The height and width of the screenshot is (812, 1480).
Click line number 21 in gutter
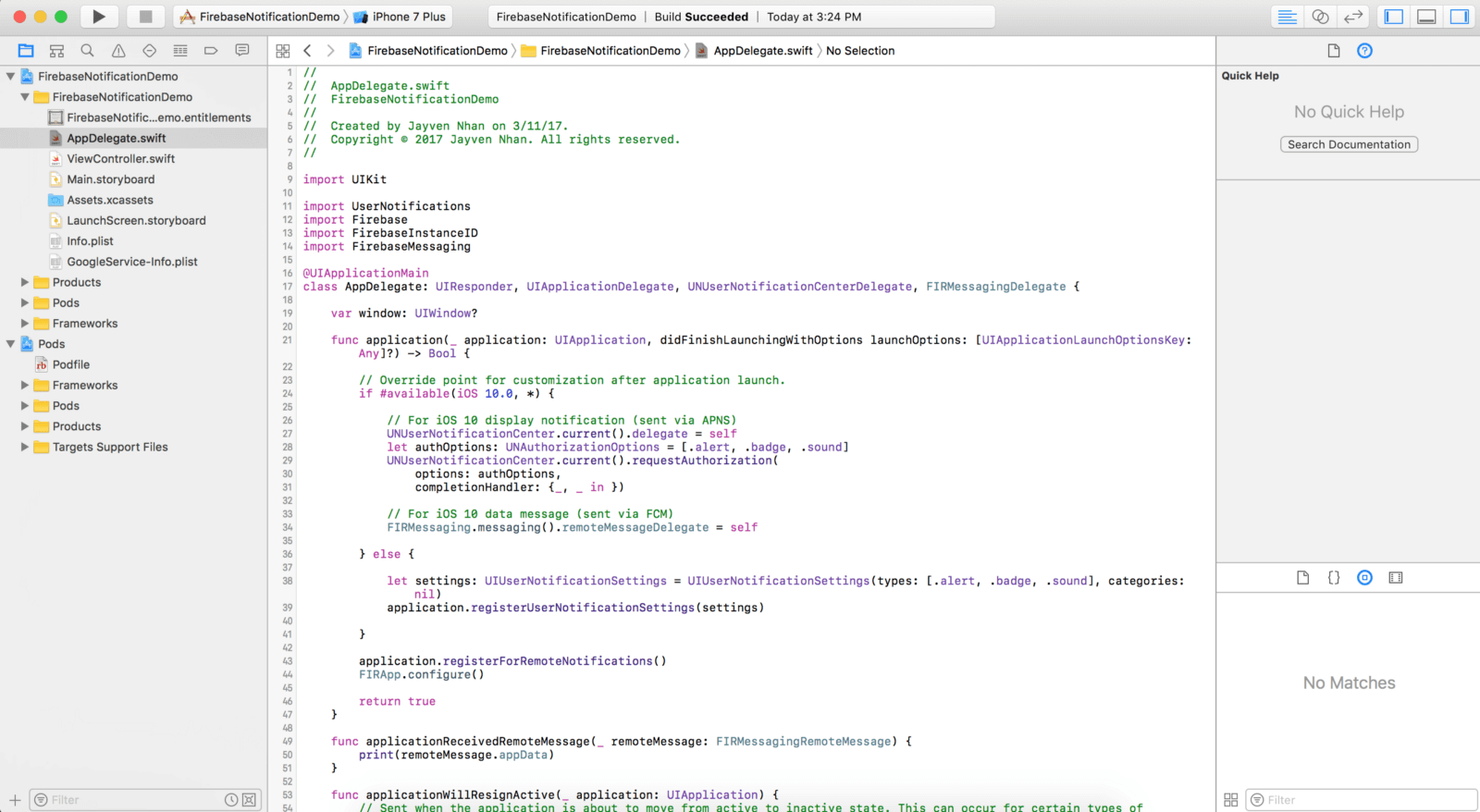click(x=287, y=340)
